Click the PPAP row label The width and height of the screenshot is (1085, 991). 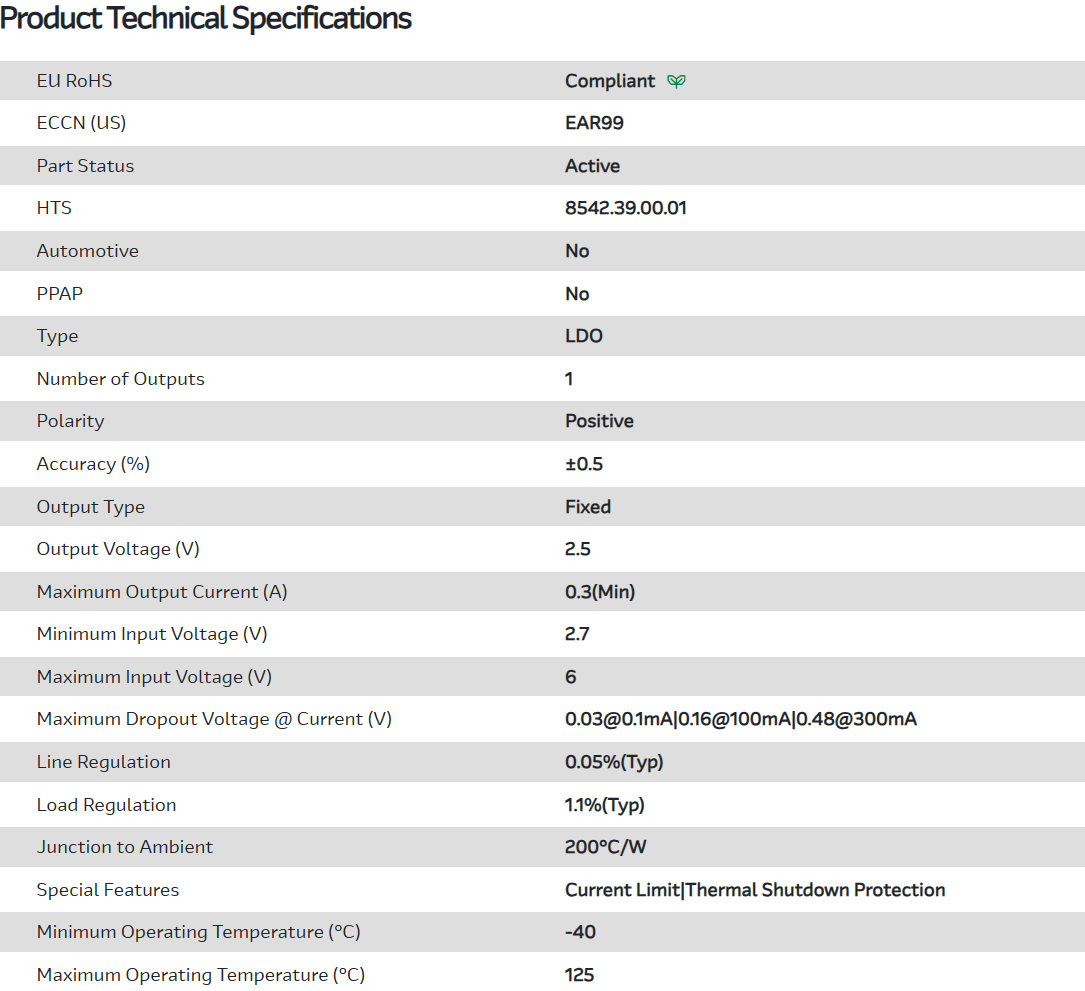(61, 294)
